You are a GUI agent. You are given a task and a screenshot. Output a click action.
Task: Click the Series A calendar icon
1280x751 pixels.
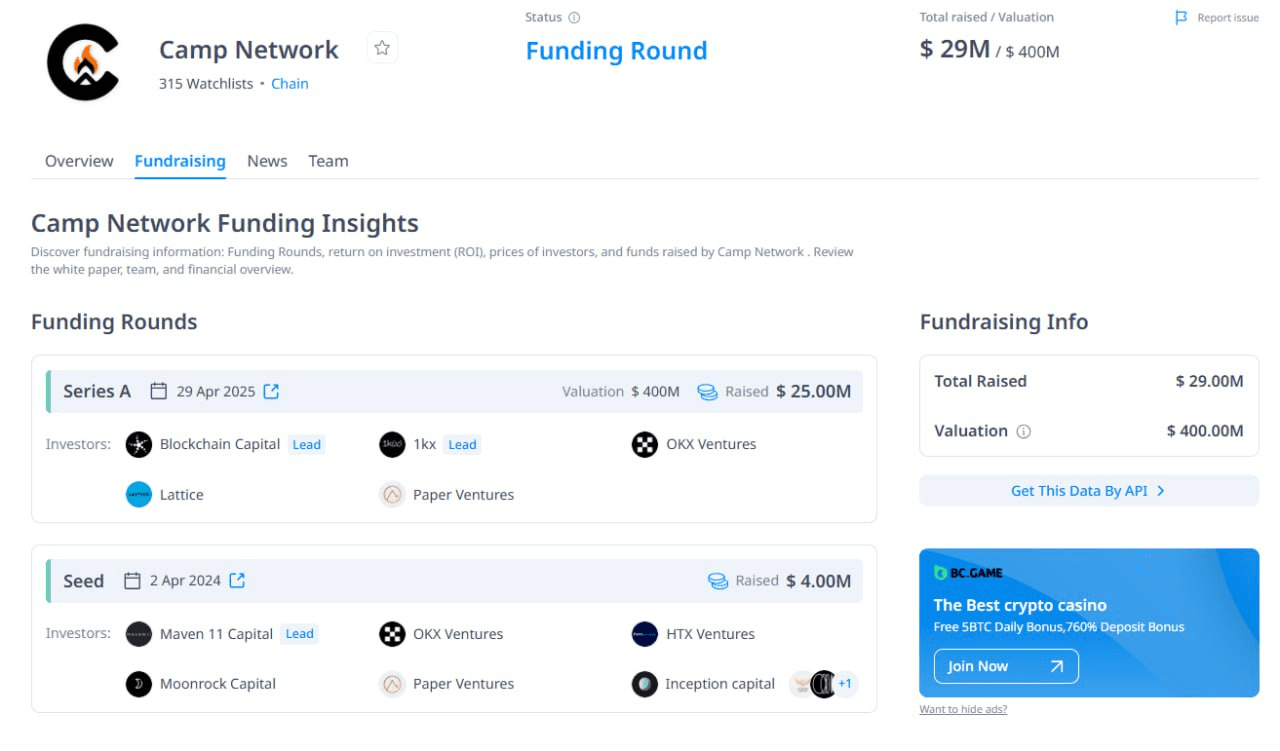[158, 391]
